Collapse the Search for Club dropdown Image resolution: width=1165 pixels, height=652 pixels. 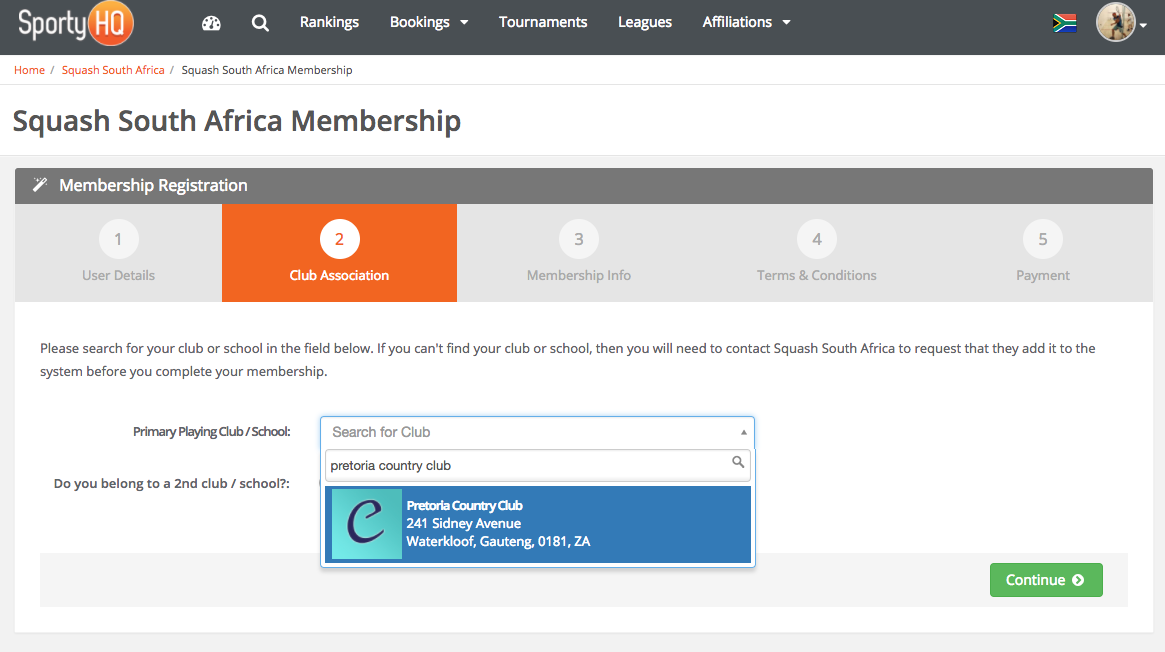click(x=537, y=432)
